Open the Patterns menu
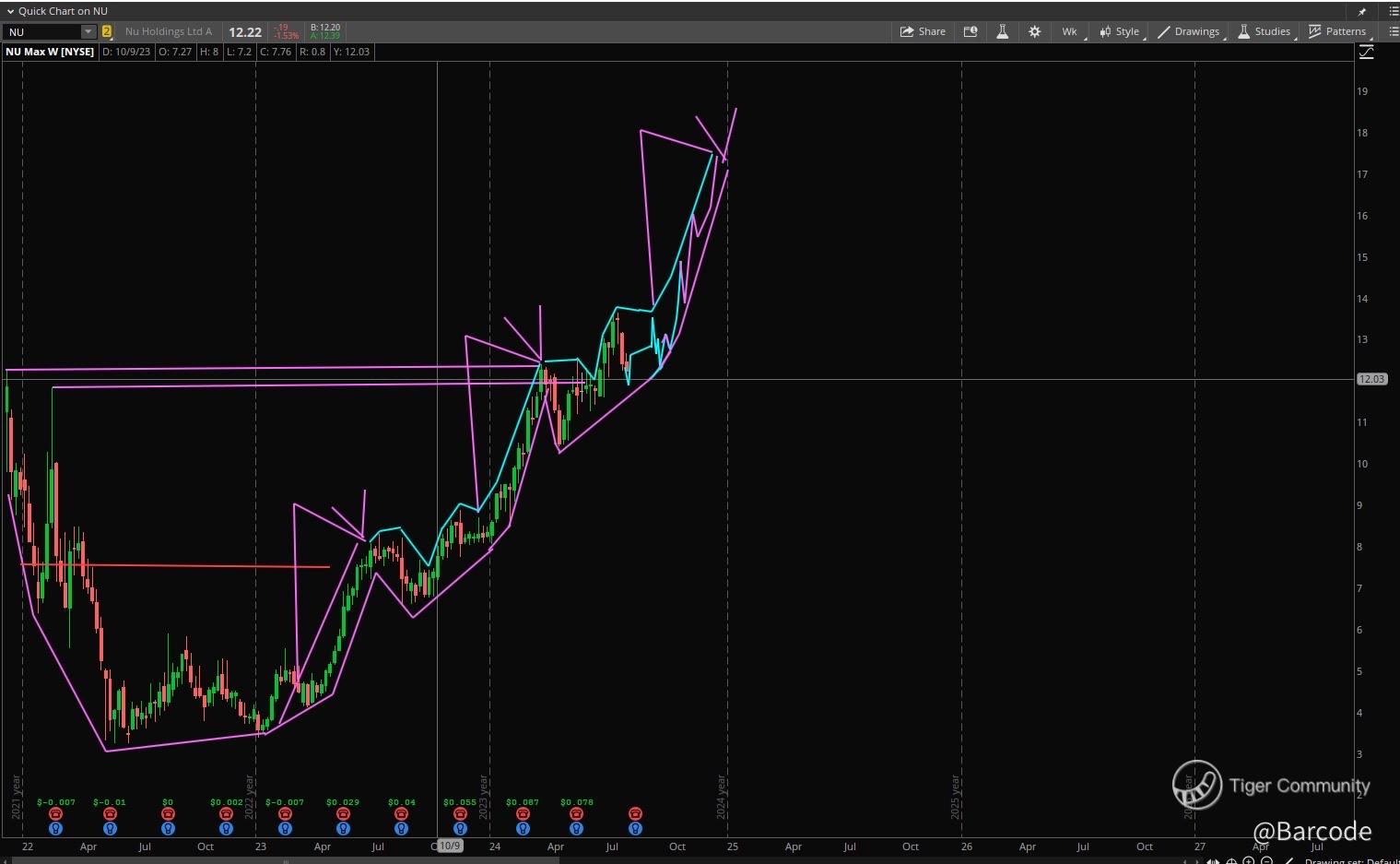This screenshot has height=864, width=1400. pos(1337,31)
